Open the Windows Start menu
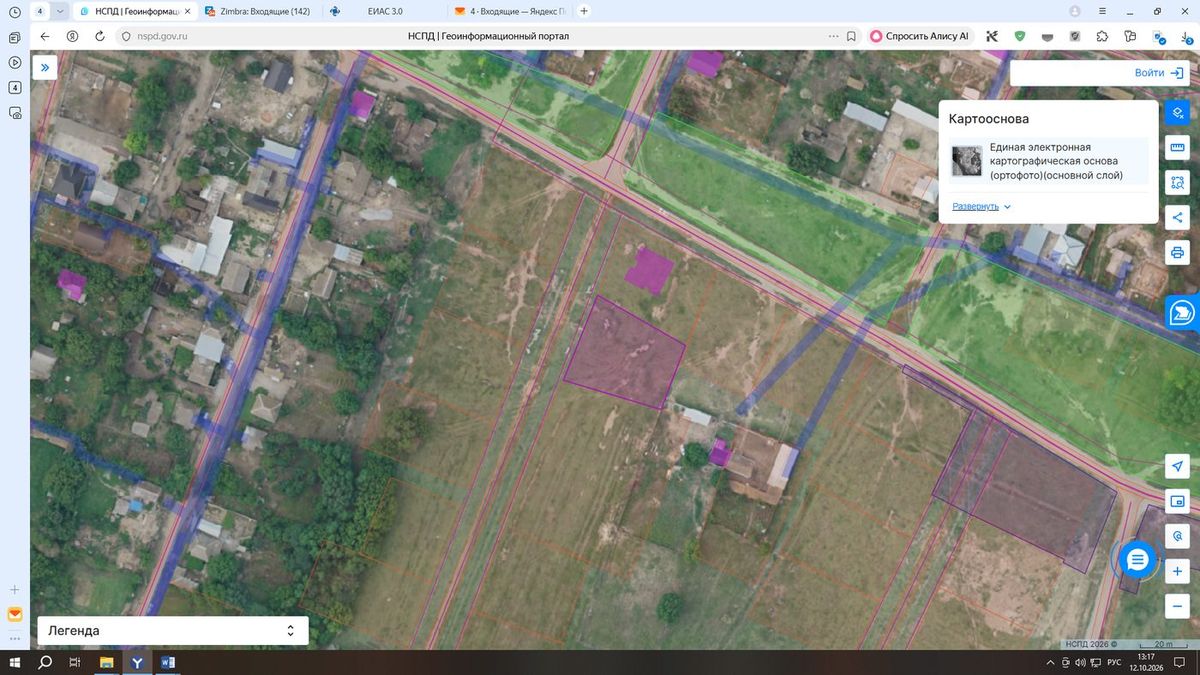This screenshot has height=675, width=1200. [15, 662]
